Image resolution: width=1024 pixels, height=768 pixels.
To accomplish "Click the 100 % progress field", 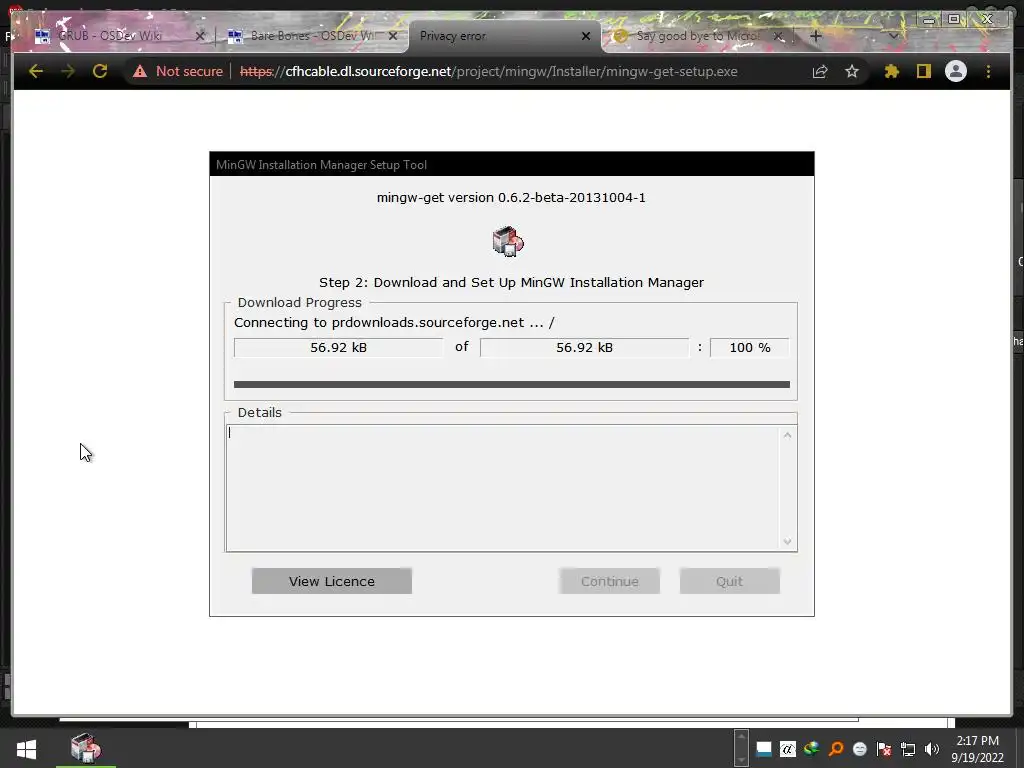I will tap(750, 347).
